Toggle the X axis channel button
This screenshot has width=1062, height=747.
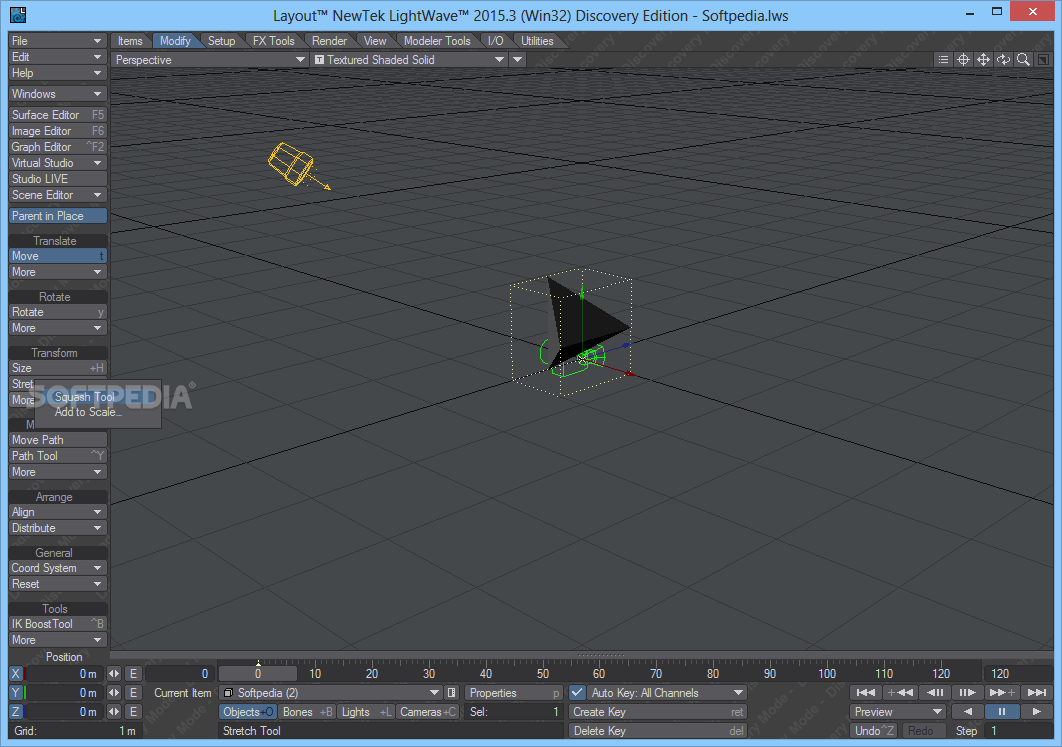[x=17, y=674]
